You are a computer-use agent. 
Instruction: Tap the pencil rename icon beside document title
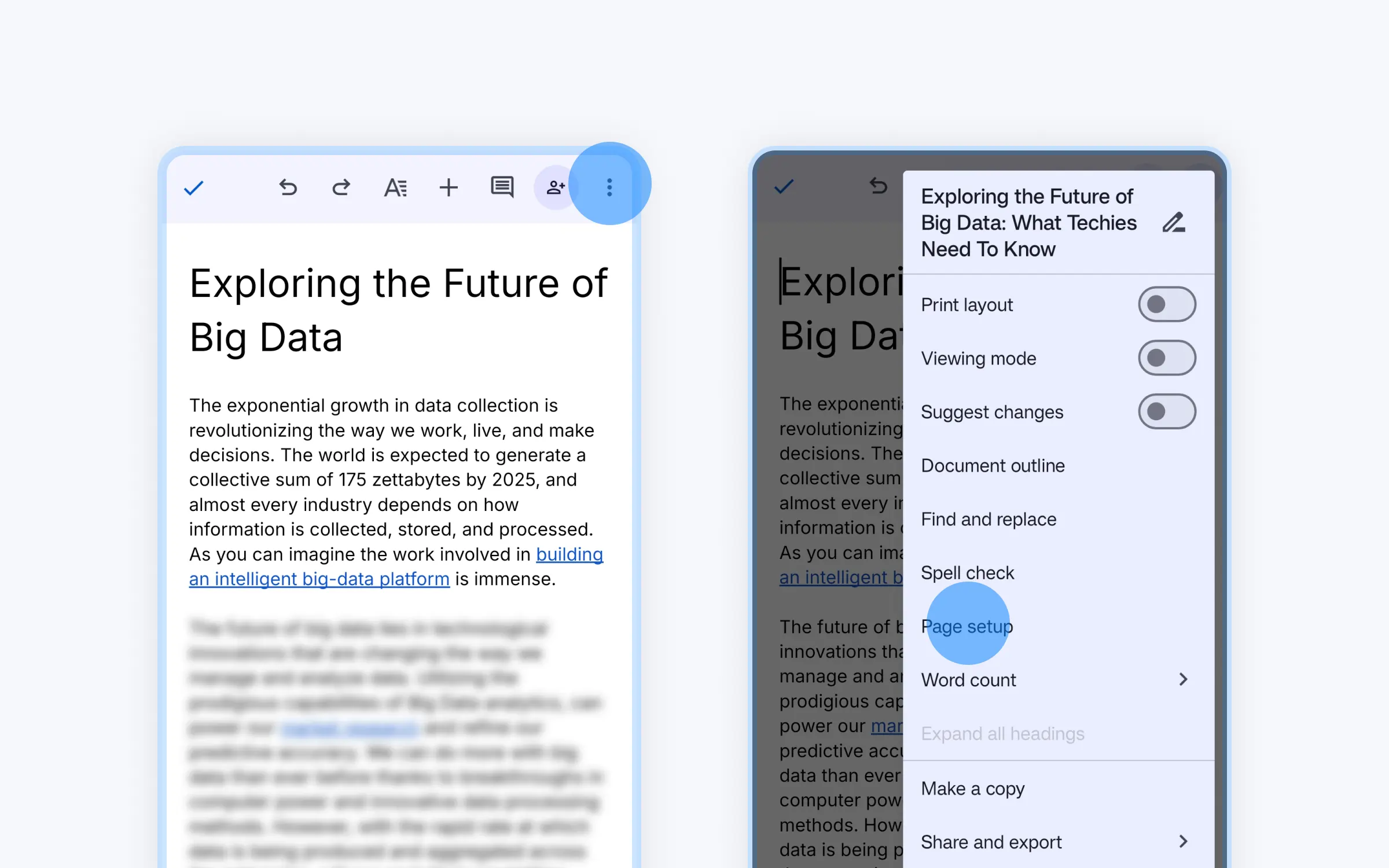[x=1174, y=223]
